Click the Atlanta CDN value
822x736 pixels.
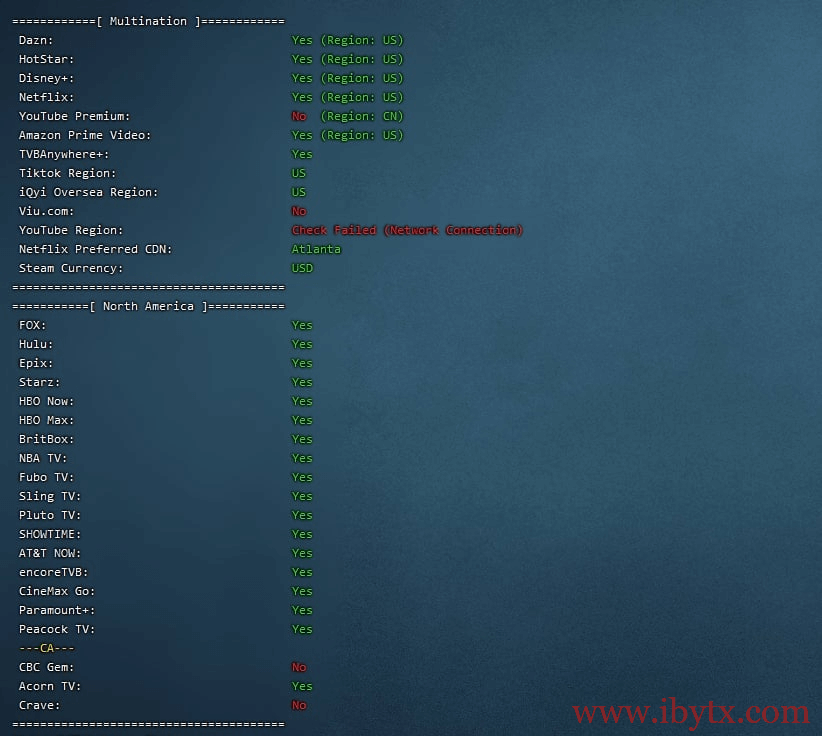[x=316, y=249]
